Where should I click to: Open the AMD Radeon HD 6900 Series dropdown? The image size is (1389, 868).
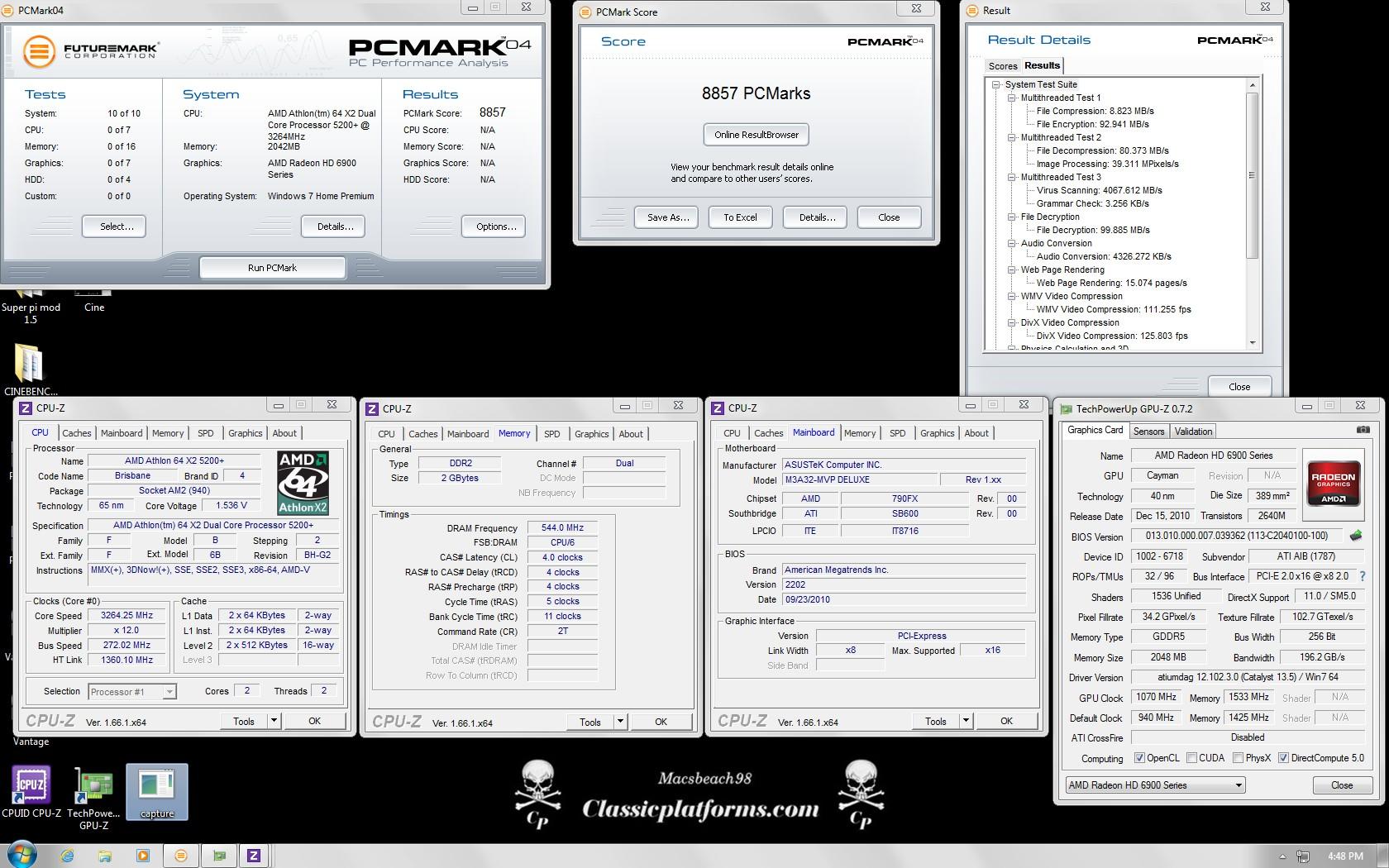(1155, 785)
